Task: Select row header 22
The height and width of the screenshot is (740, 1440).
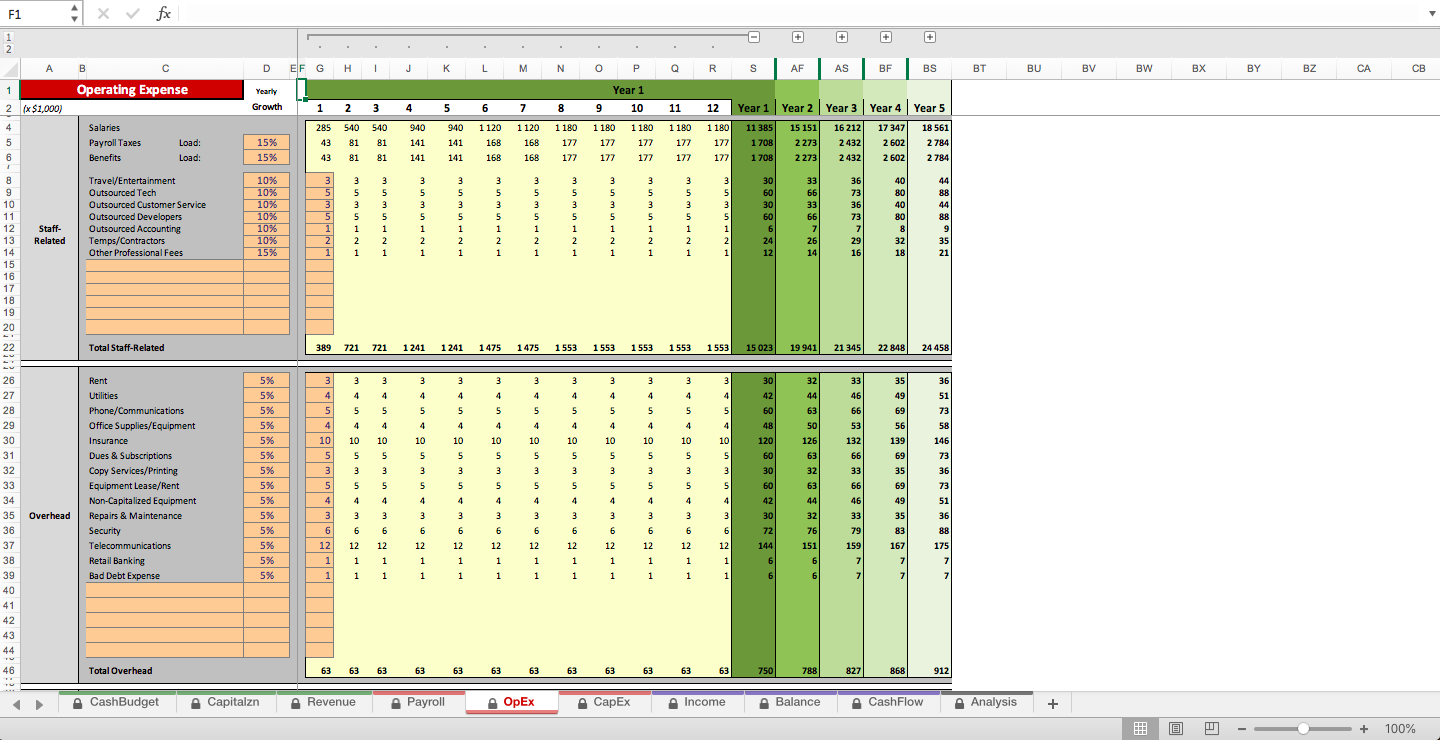Action: tap(9, 348)
